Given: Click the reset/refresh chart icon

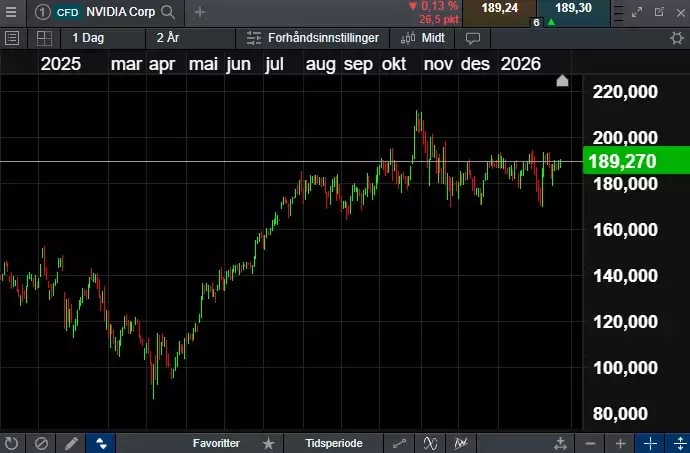Looking at the screenshot, I should click(12, 442).
